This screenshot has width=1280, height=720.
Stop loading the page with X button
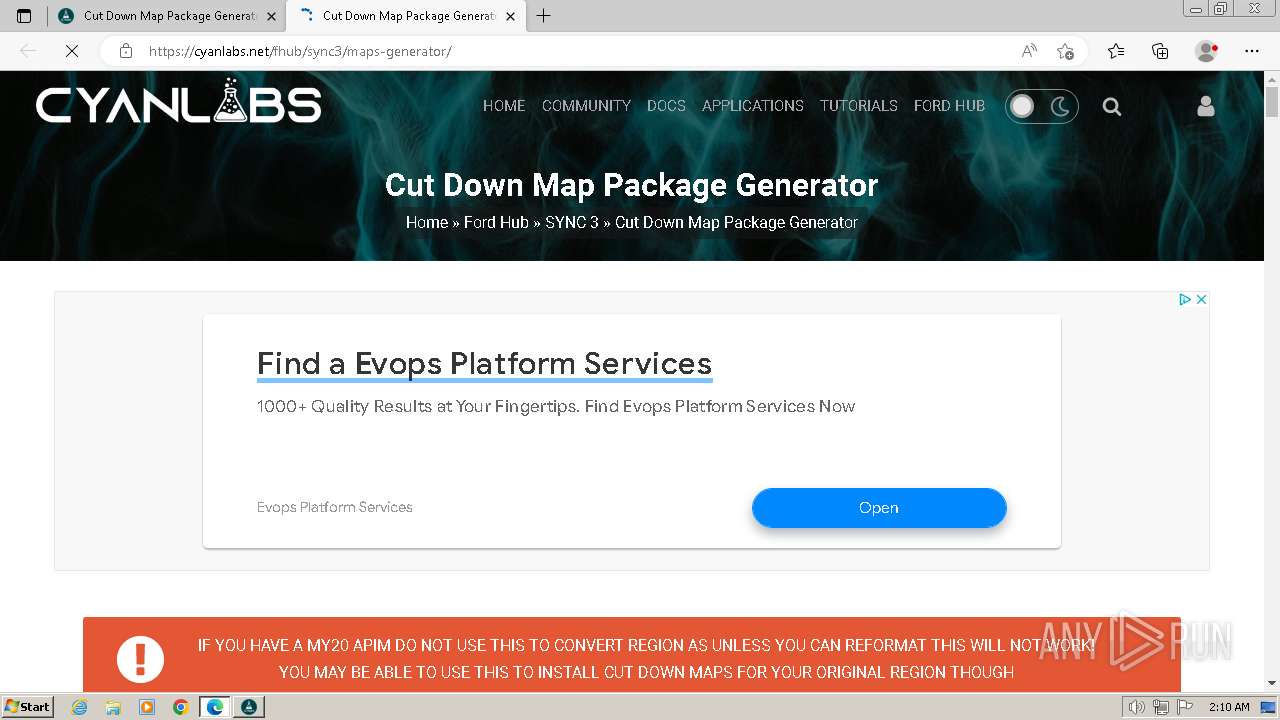tap(72, 51)
